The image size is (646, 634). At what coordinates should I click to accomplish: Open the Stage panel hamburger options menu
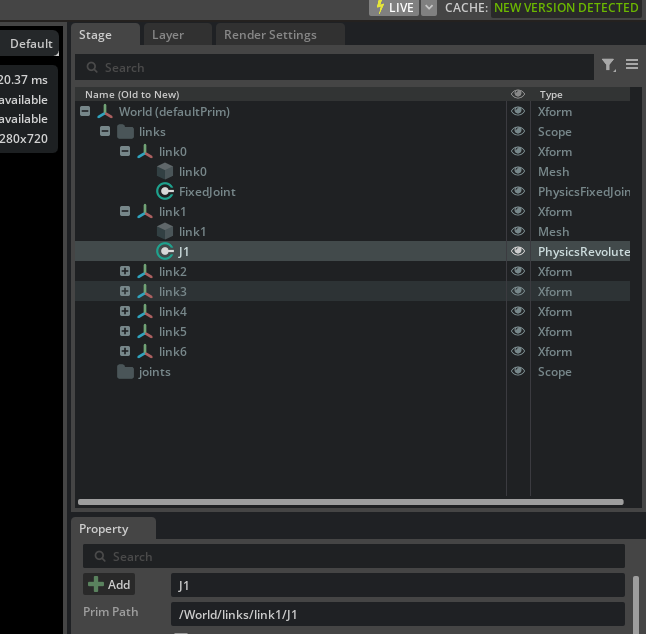tap(632, 65)
